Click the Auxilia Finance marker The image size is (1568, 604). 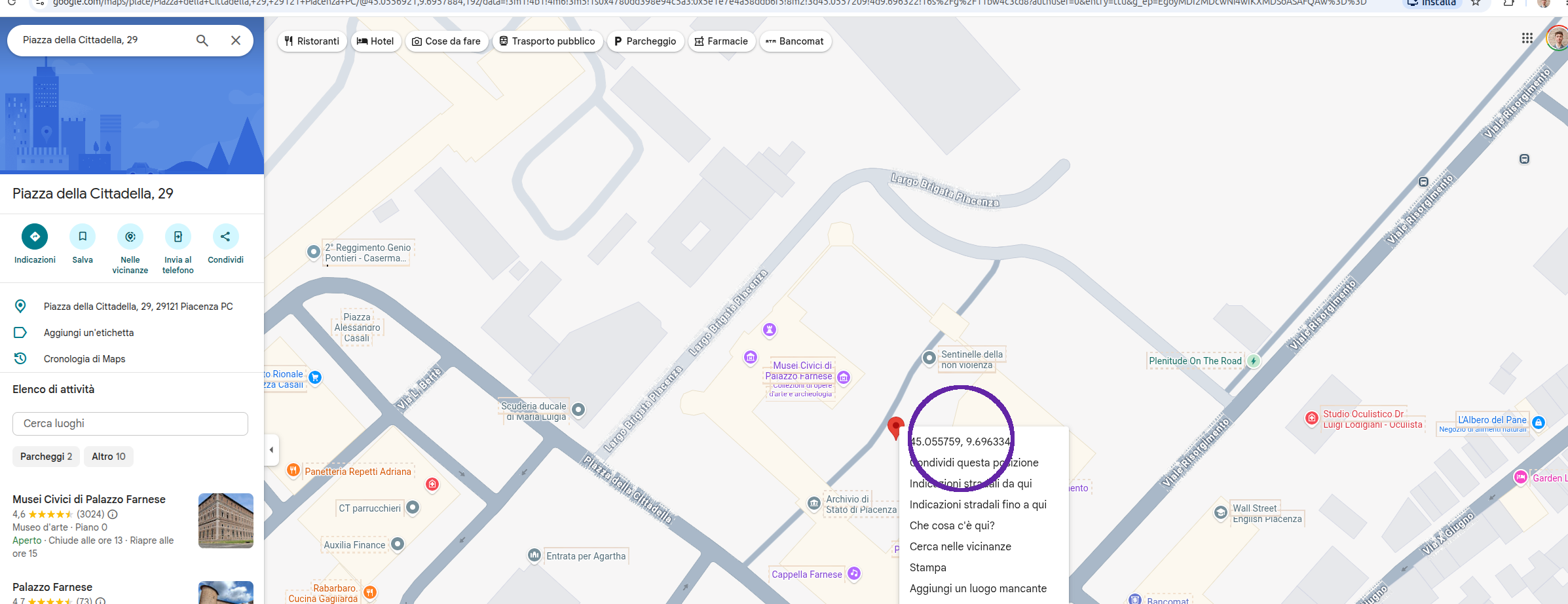pyautogui.click(x=398, y=544)
